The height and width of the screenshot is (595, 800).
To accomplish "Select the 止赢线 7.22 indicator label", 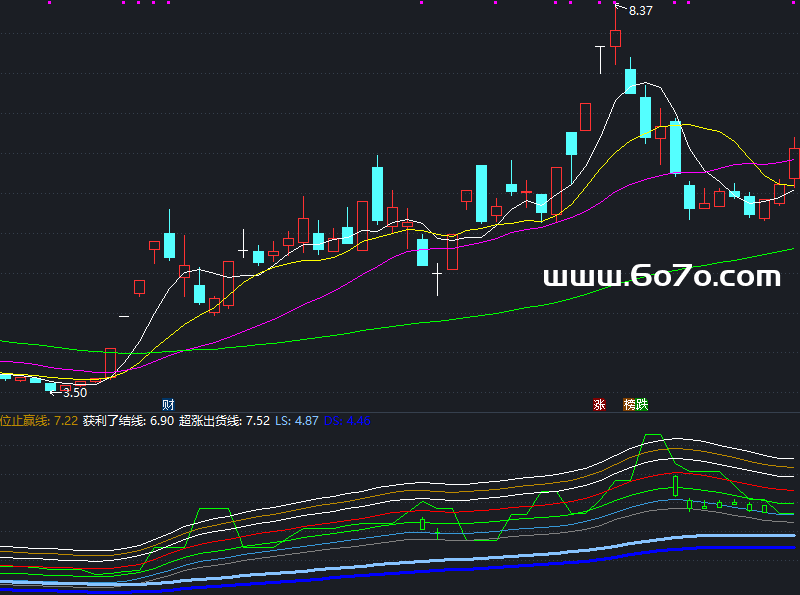I will [39, 421].
